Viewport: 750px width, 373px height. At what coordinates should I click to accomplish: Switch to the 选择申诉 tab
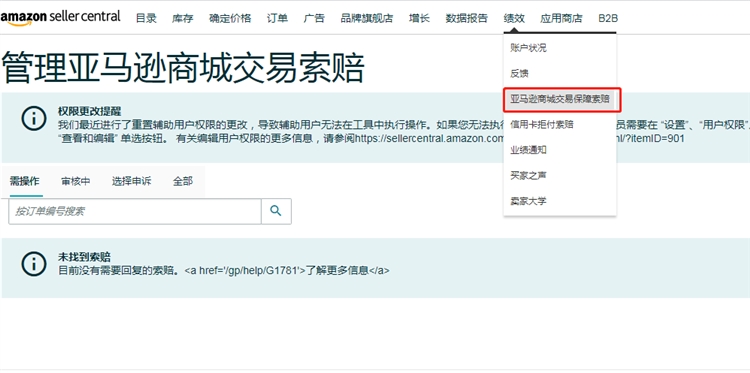click(132, 181)
